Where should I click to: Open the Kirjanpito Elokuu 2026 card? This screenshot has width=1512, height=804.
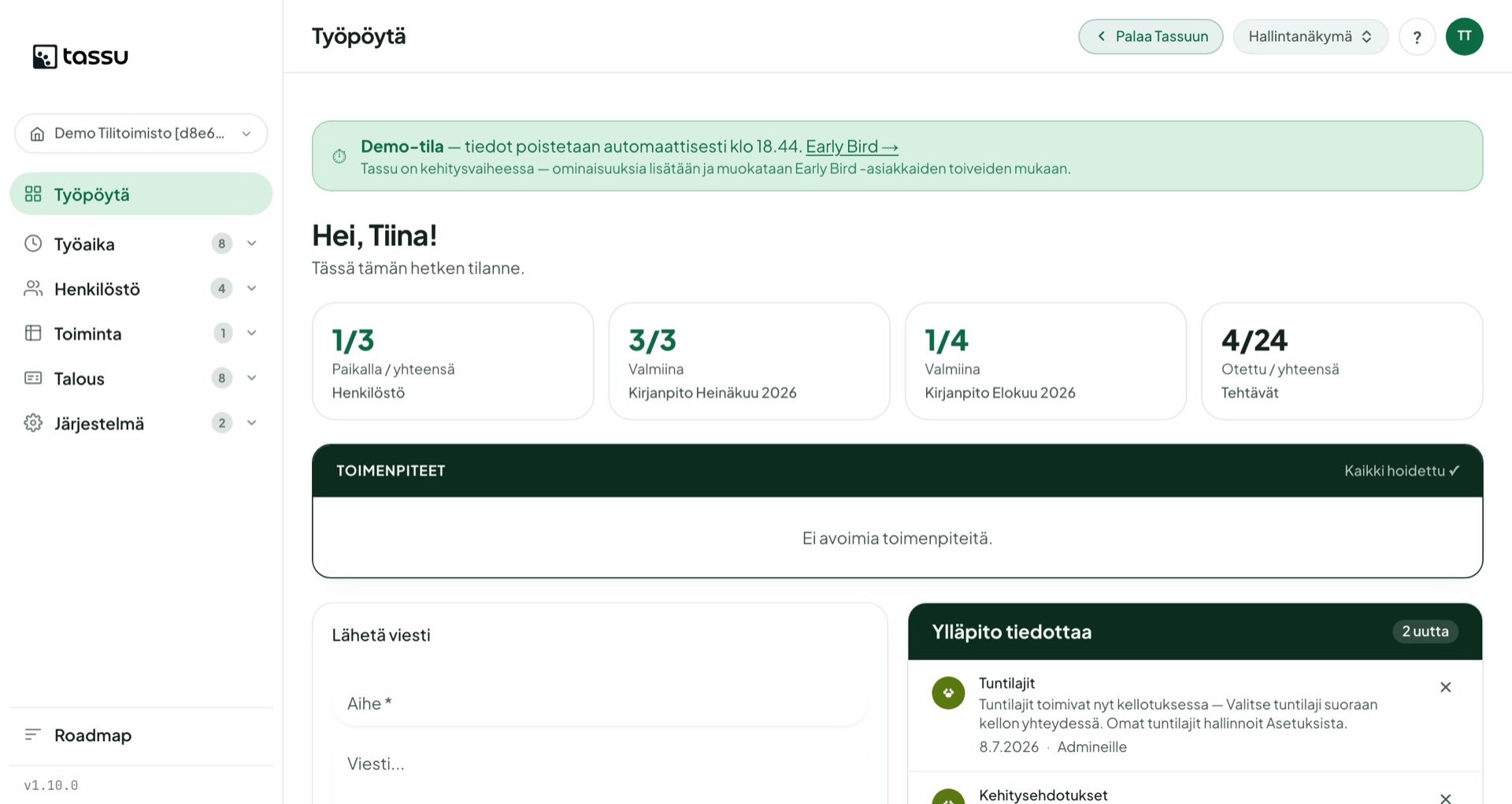tap(1045, 361)
